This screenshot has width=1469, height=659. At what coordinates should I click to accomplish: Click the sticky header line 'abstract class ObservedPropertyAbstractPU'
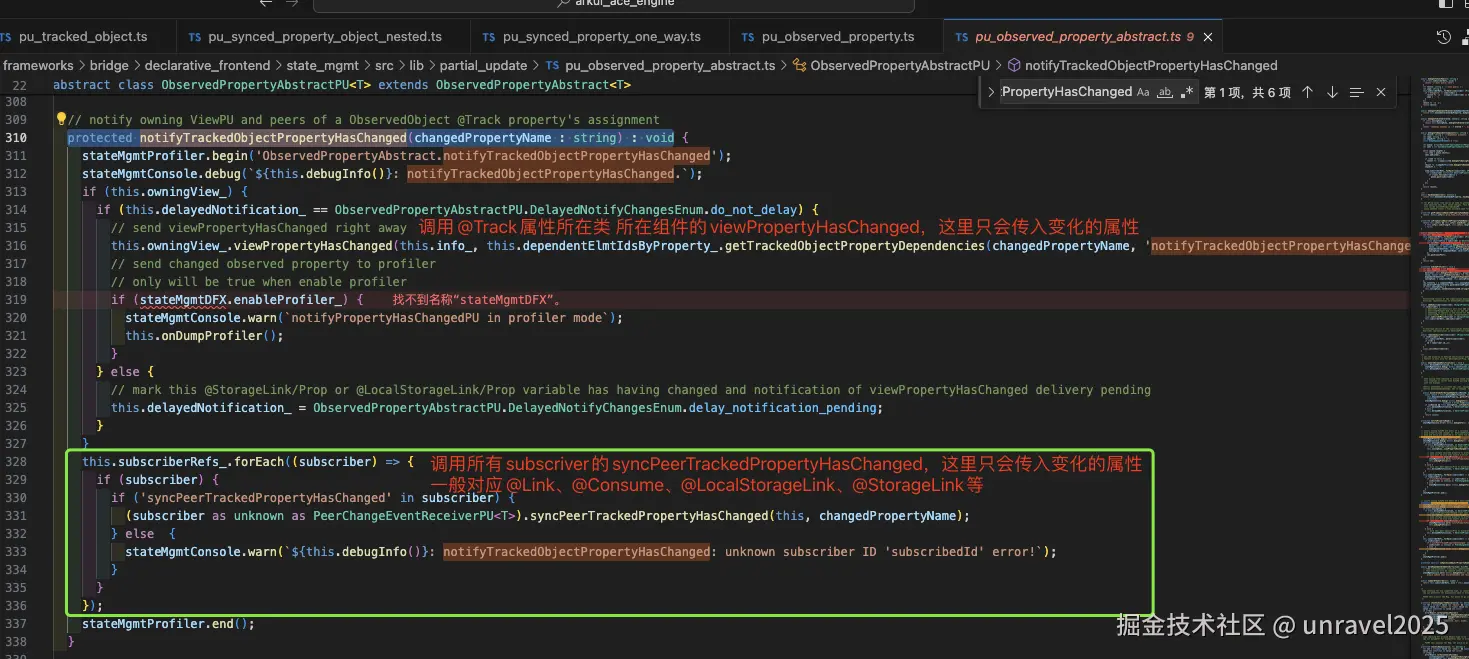click(x=342, y=85)
